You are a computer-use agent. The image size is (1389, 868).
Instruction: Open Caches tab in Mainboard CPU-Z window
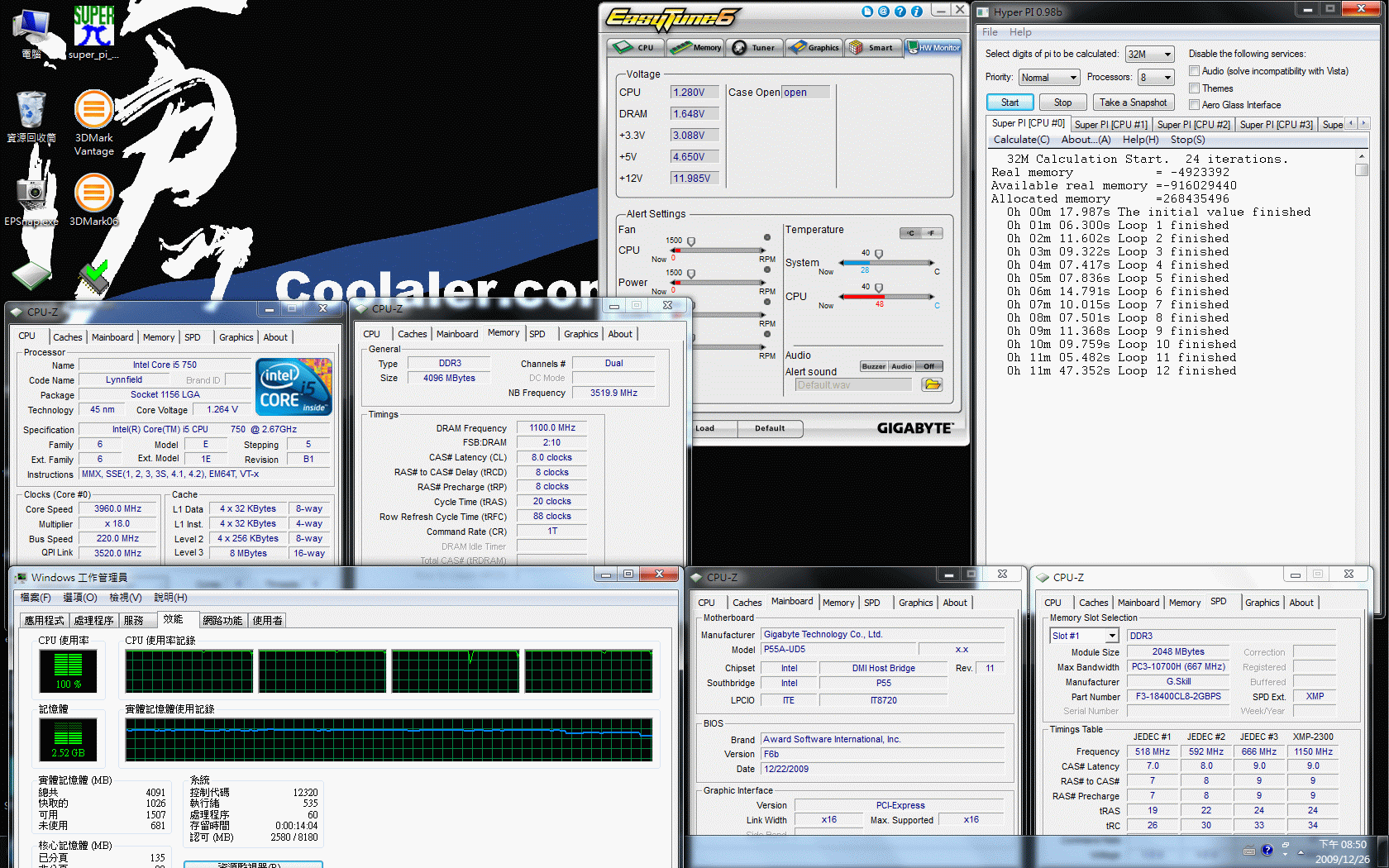pos(747,603)
